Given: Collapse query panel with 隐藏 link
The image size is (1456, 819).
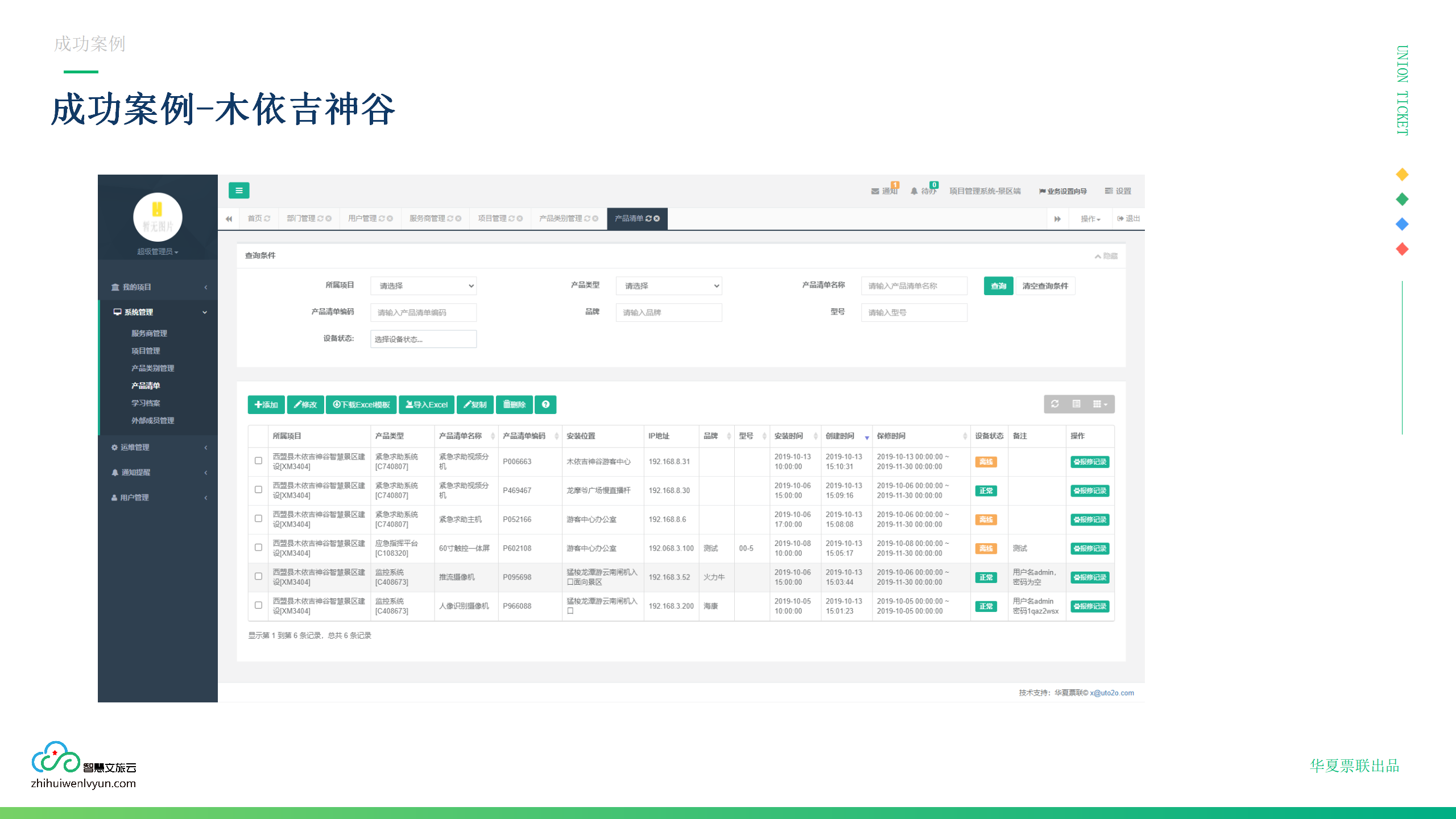Looking at the screenshot, I should pyautogui.click(x=1106, y=256).
